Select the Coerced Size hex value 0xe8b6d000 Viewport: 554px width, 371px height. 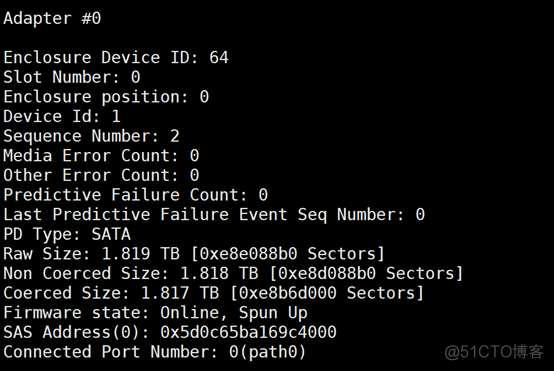pos(288,293)
